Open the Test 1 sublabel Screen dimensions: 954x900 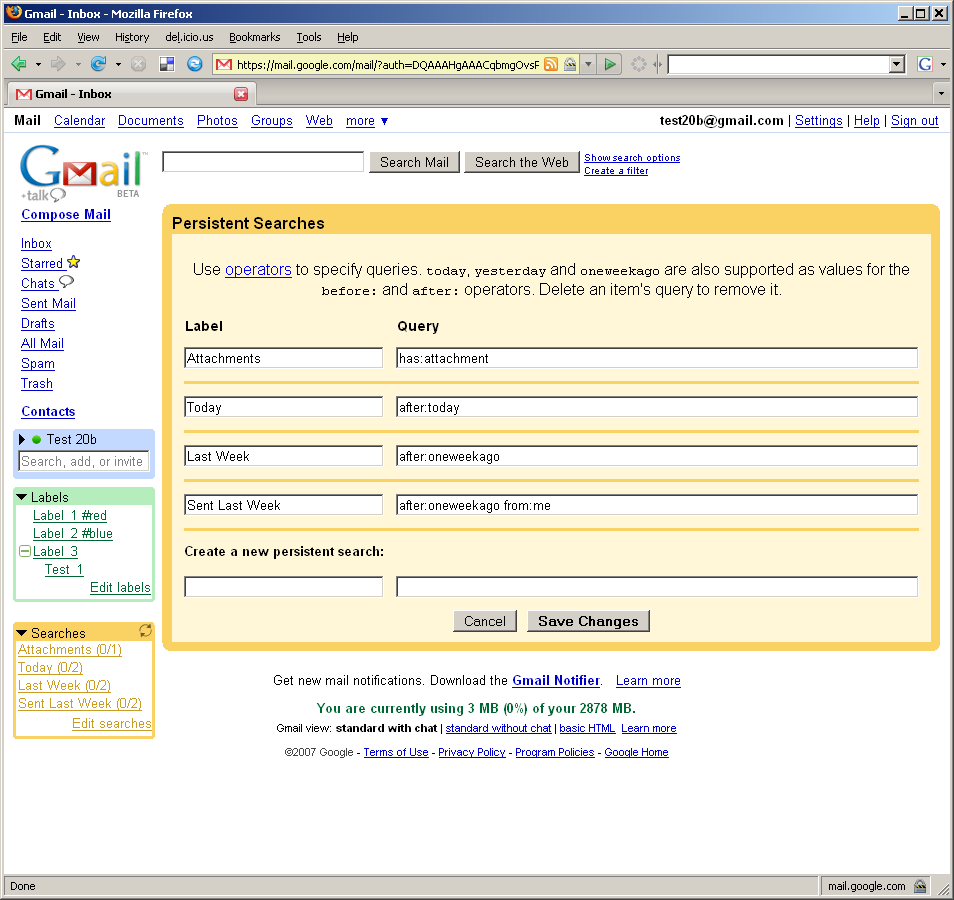64,570
